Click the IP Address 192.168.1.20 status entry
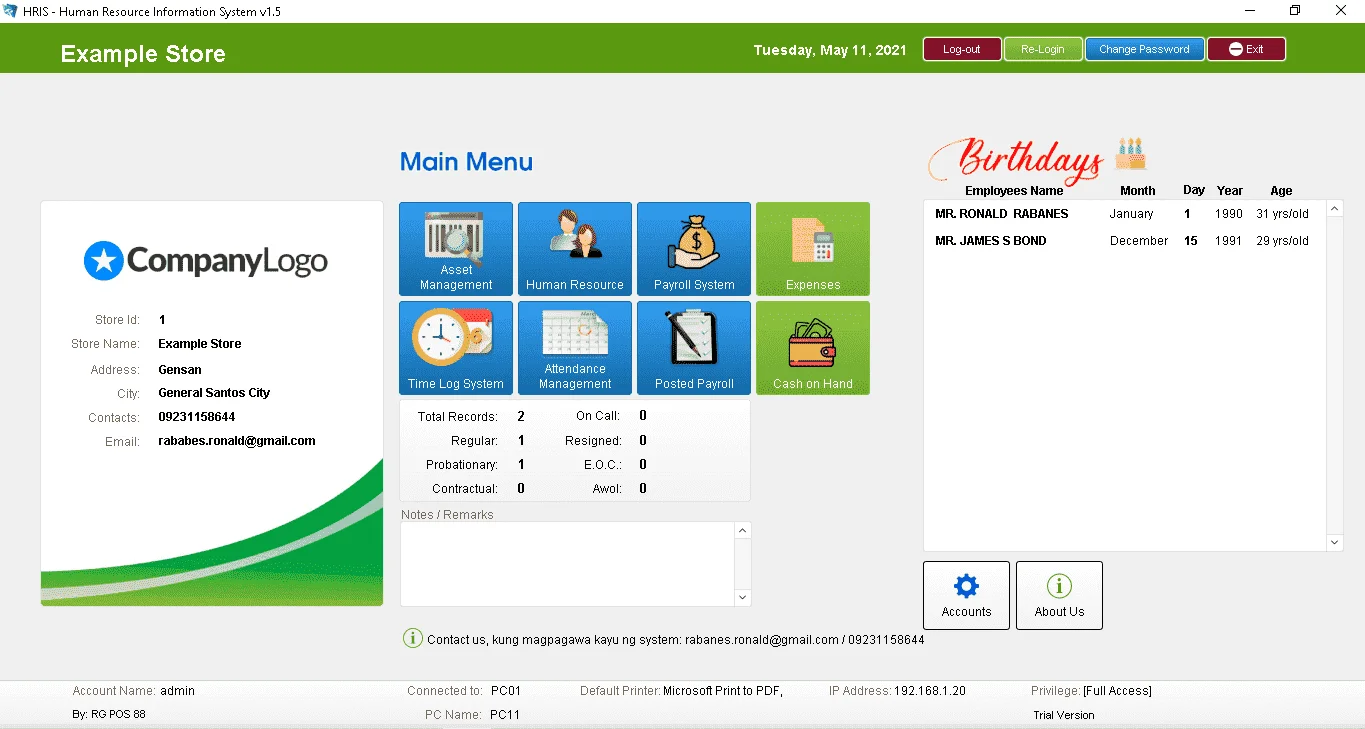The image size is (1365, 729). (x=897, y=691)
